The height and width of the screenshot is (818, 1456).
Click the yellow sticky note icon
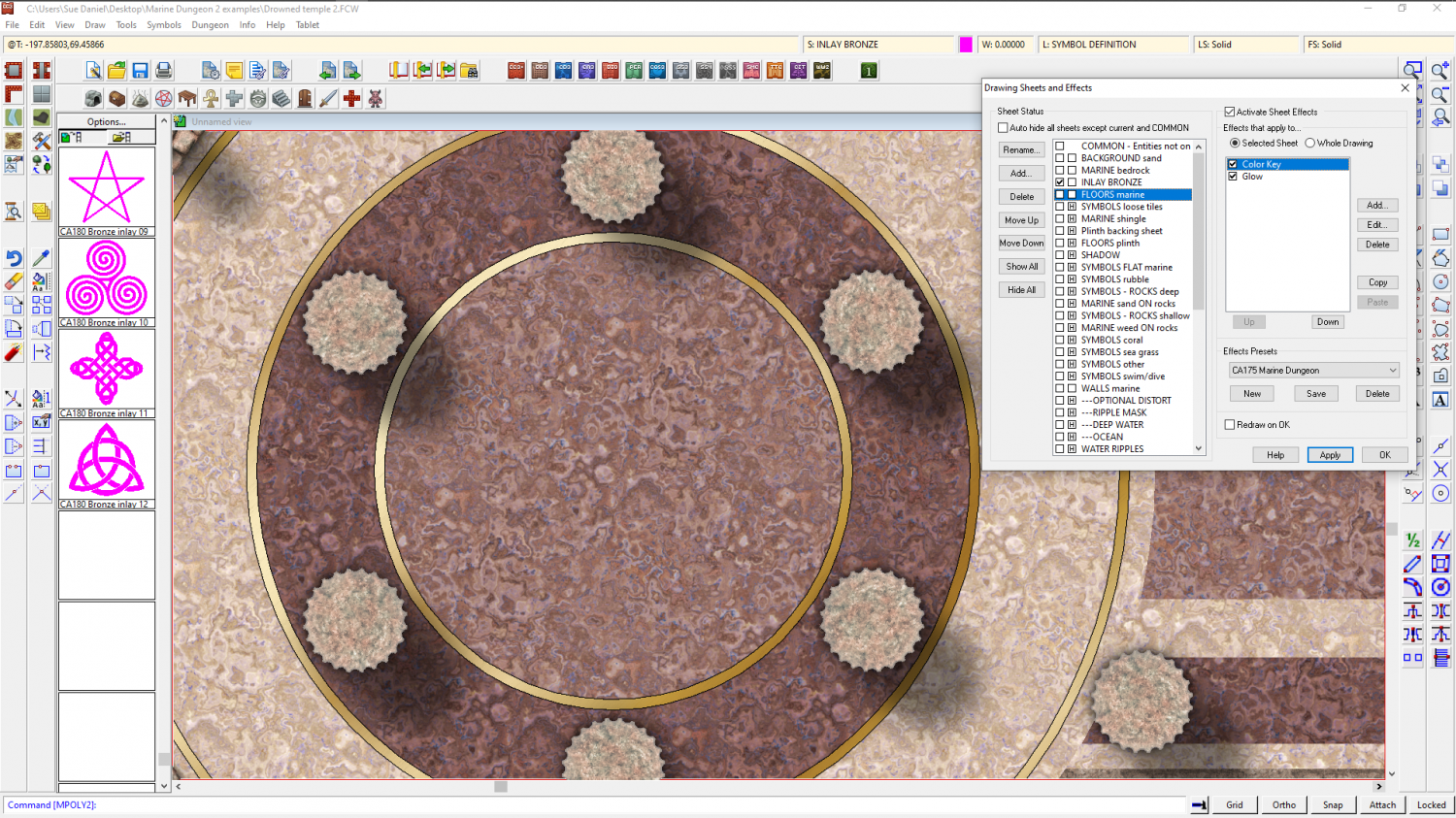[x=234, y=70]
